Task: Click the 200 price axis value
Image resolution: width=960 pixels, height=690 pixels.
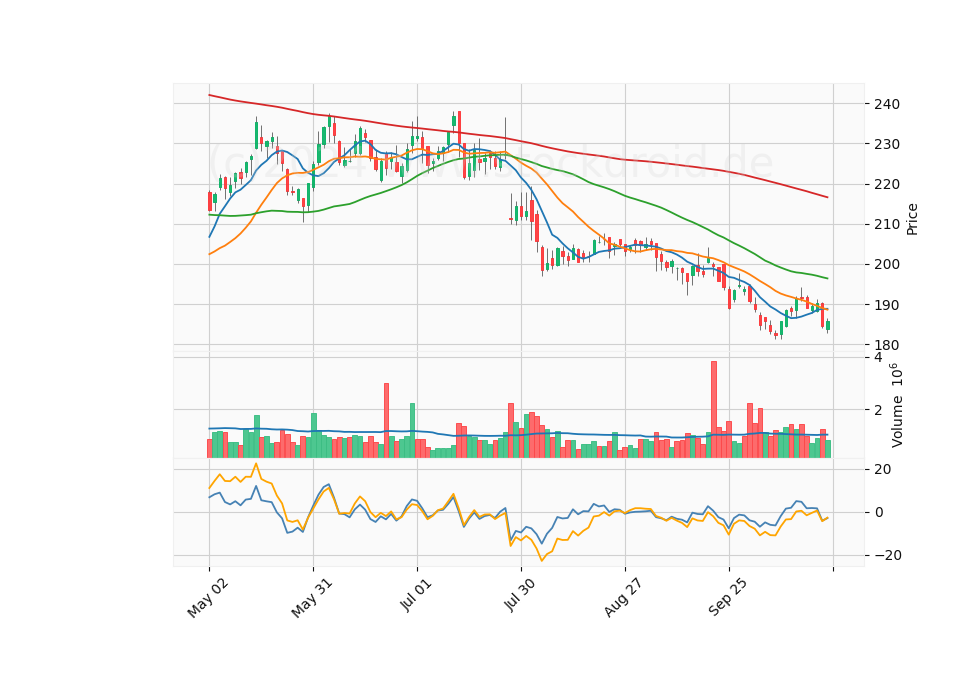Action: pyautogui.click(x=887, y=264)
